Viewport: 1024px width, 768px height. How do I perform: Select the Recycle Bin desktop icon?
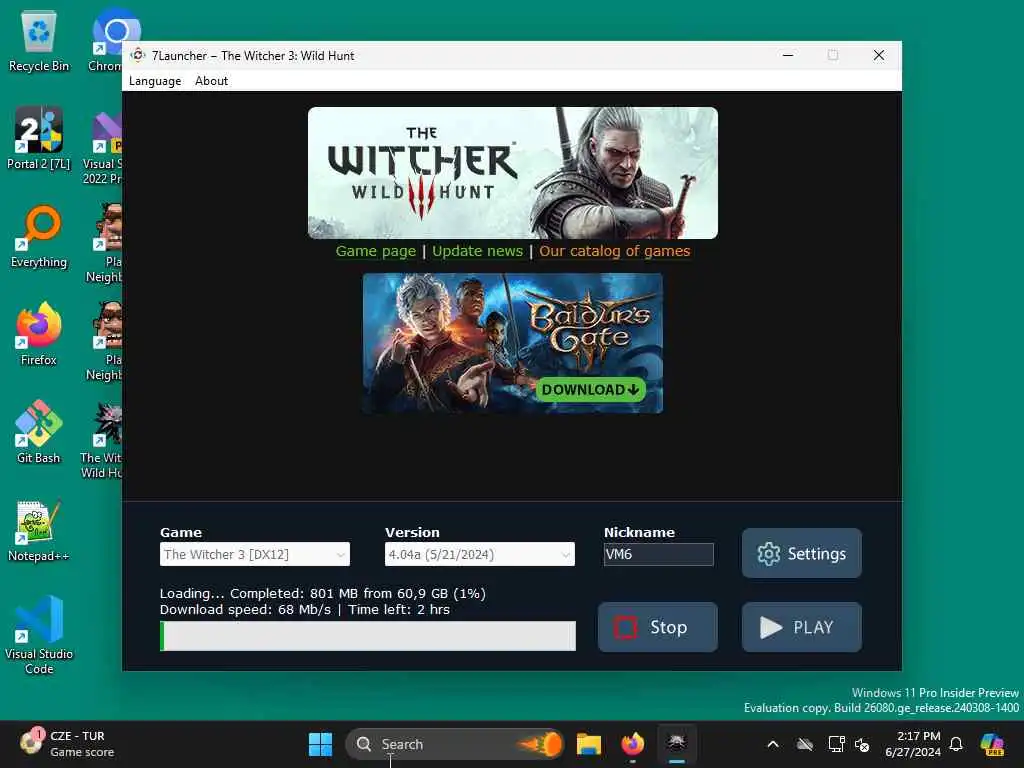(39, 42)
